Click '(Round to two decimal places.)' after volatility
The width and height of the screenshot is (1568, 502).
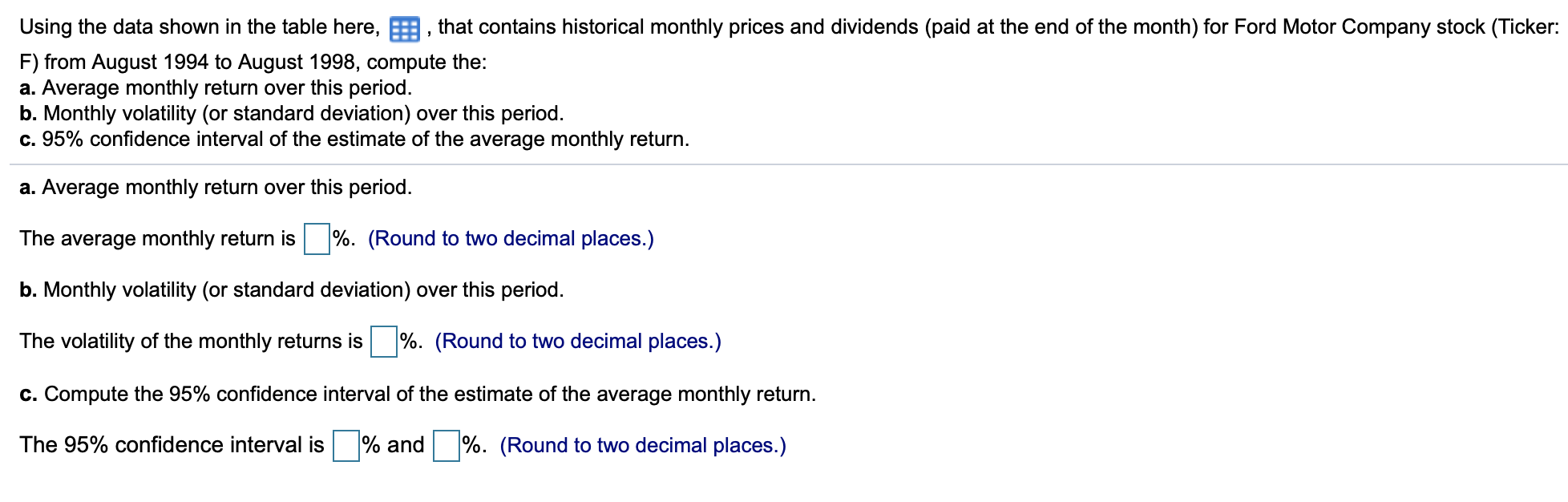point(577,341)
